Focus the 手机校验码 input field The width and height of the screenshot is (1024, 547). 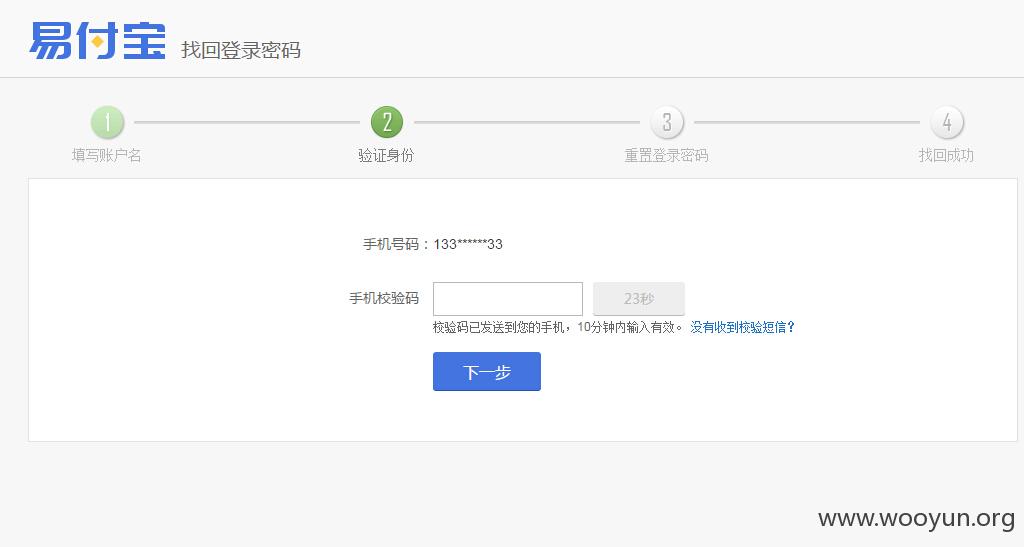point(507,299)
